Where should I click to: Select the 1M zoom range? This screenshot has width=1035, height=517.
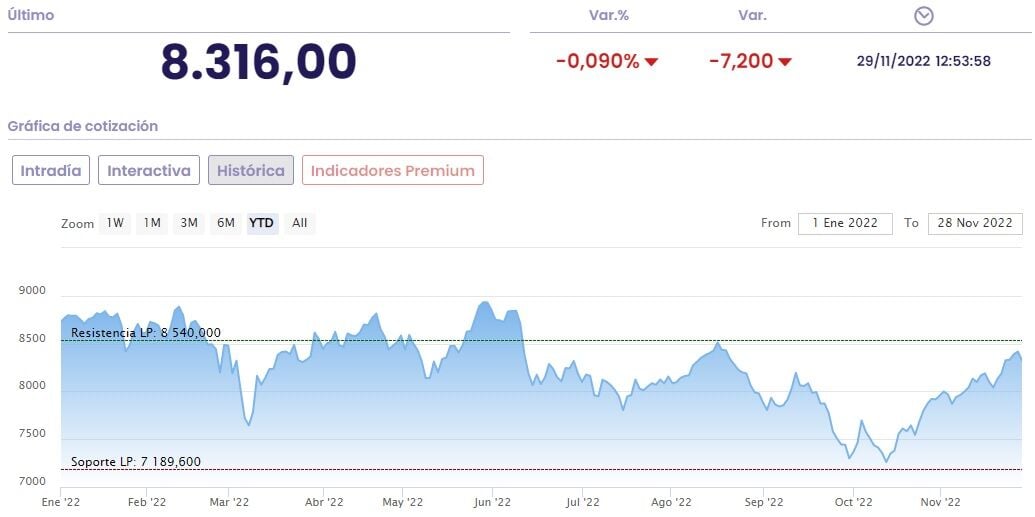tap(152, 223)
